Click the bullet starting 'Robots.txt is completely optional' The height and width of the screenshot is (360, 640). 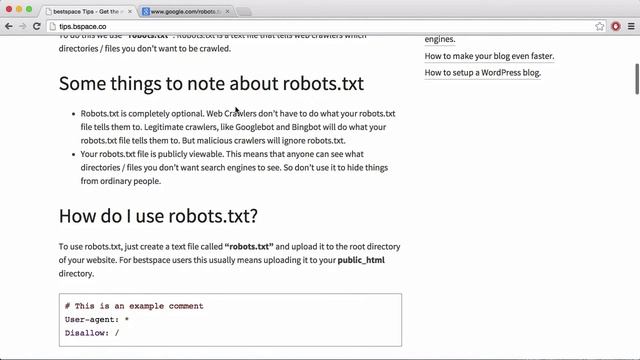point(238,127)
